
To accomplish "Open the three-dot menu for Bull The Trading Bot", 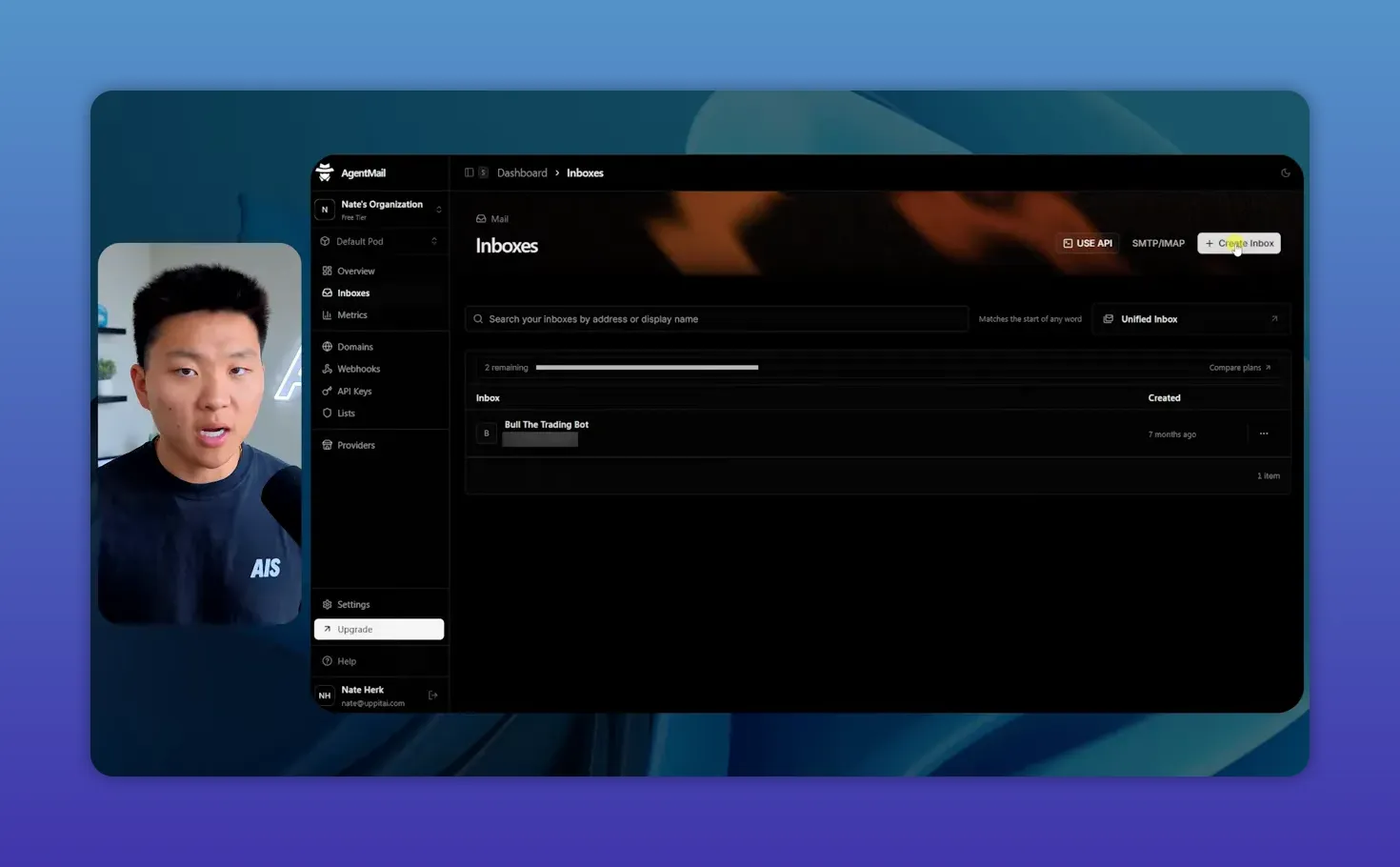I will click(1264, 433).
